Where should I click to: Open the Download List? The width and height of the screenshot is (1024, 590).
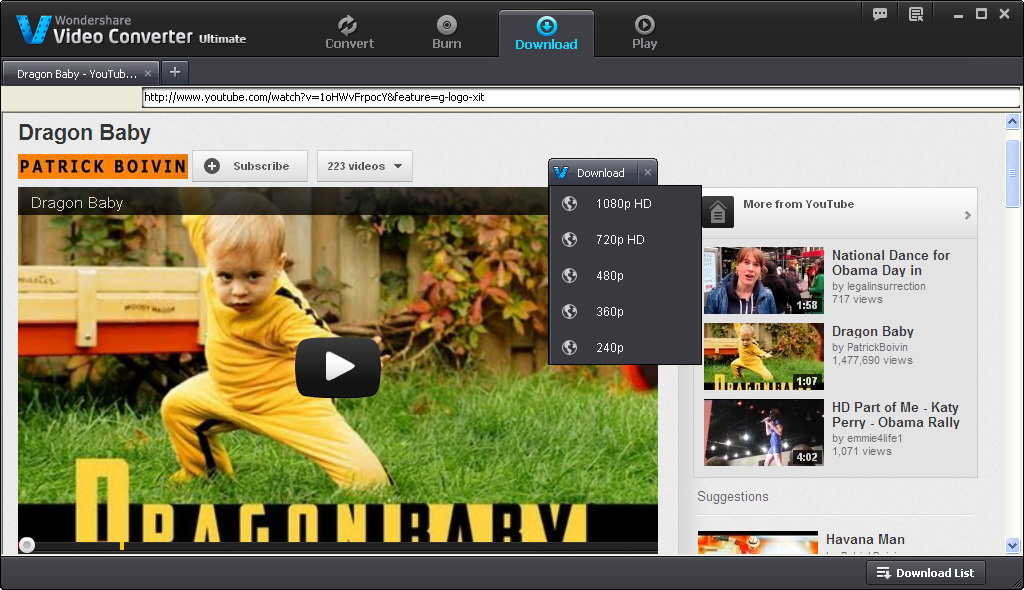tap(925, 573)
